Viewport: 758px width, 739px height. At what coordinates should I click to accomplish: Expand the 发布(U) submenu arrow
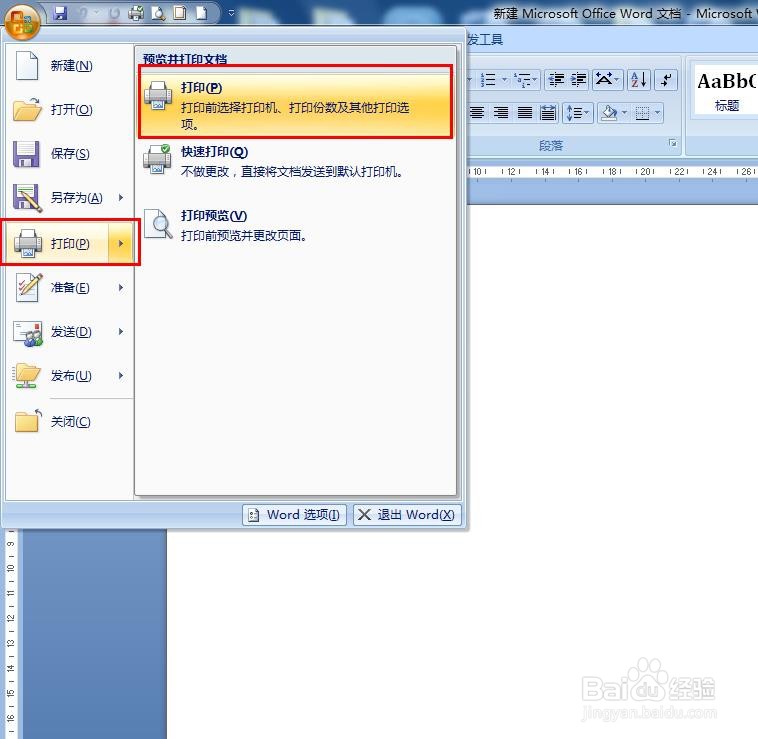tap(121, 376)
